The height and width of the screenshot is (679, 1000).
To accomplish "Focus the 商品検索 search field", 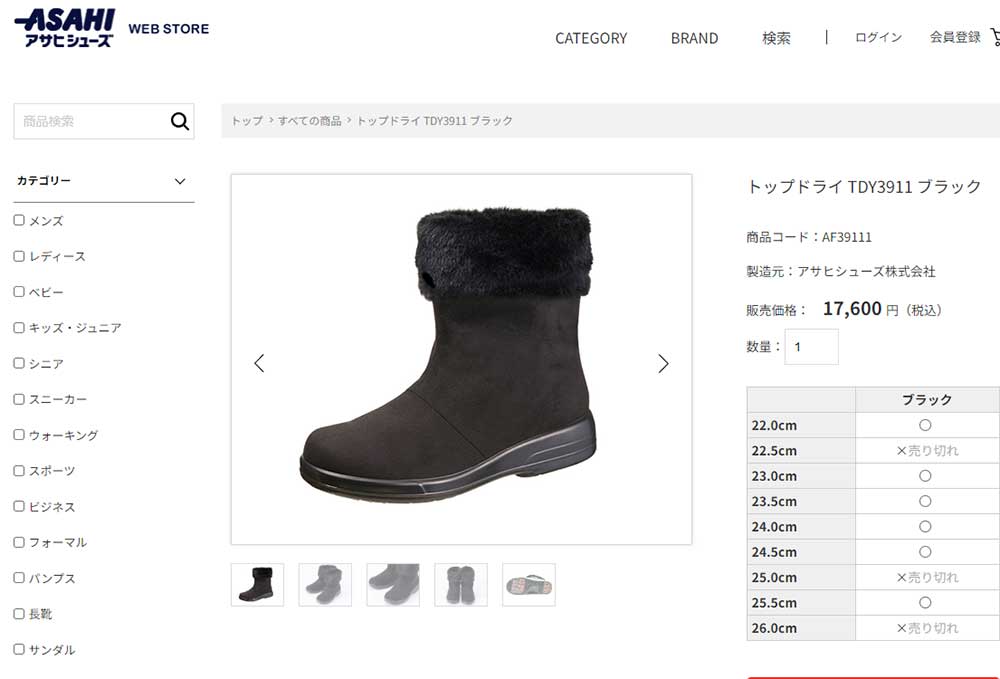I will coord(91,121).
